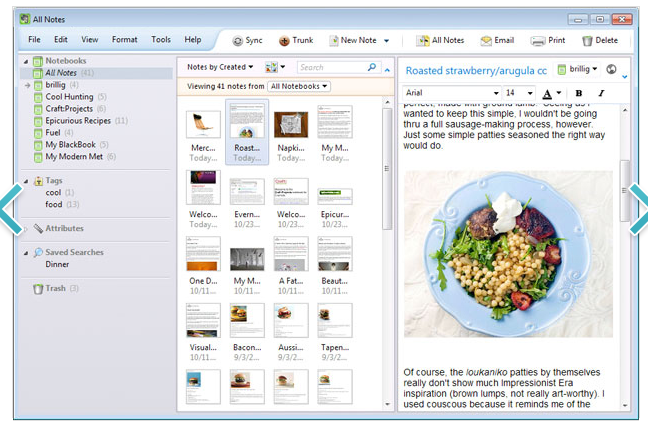Click the globe icon beside brillig

[x=611, y=69]
